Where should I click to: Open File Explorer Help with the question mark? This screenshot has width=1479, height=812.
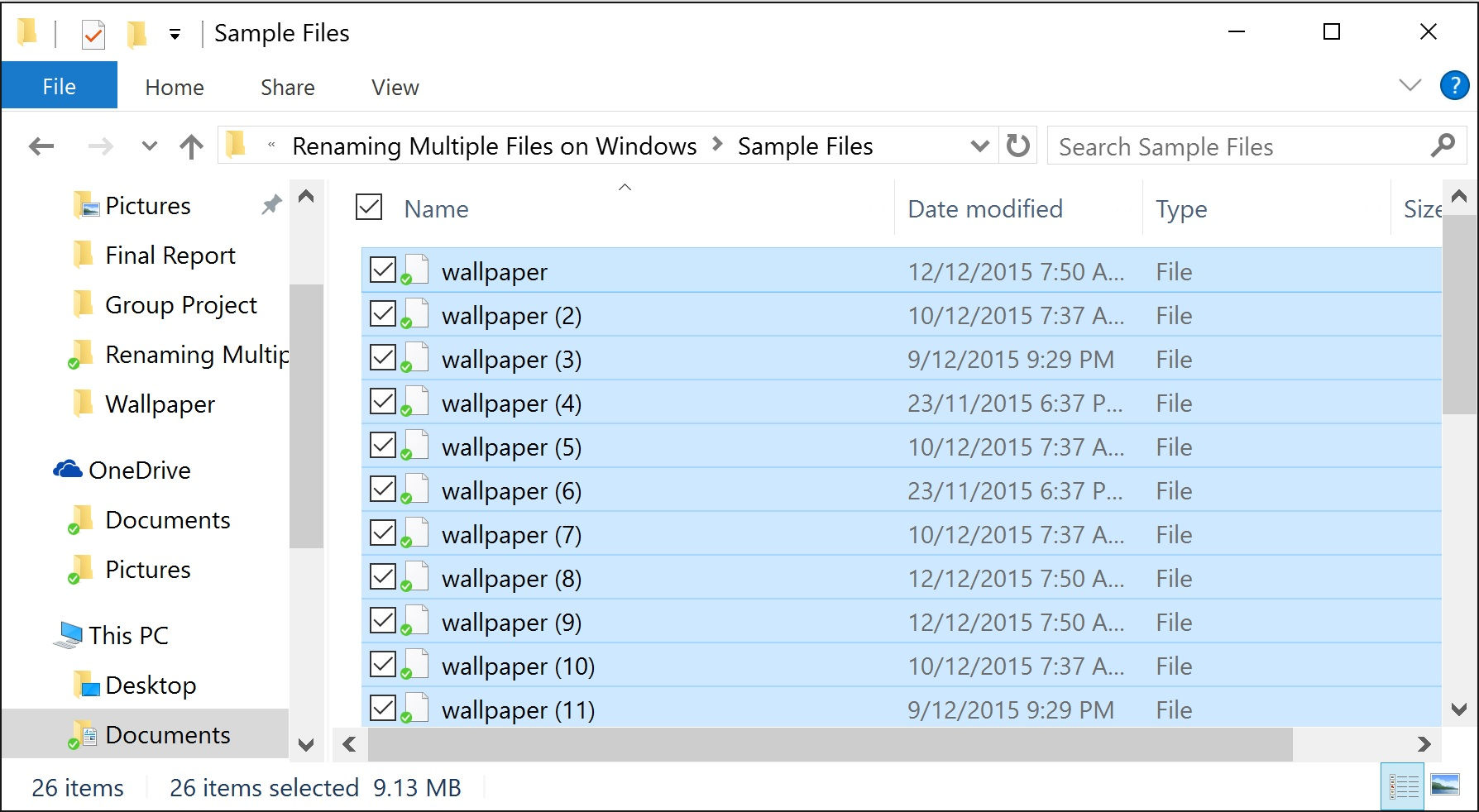(1455, 85)
